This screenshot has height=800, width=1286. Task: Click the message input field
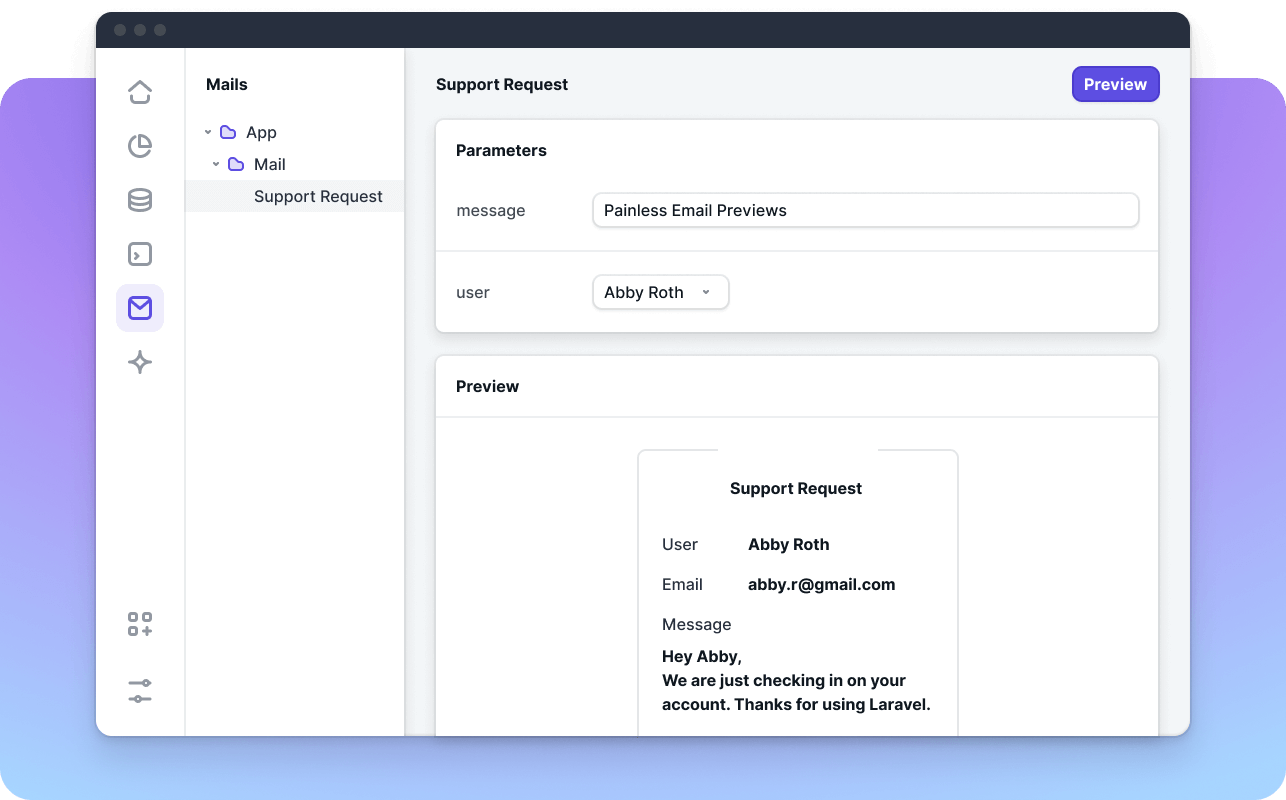[x=865, y=210]
